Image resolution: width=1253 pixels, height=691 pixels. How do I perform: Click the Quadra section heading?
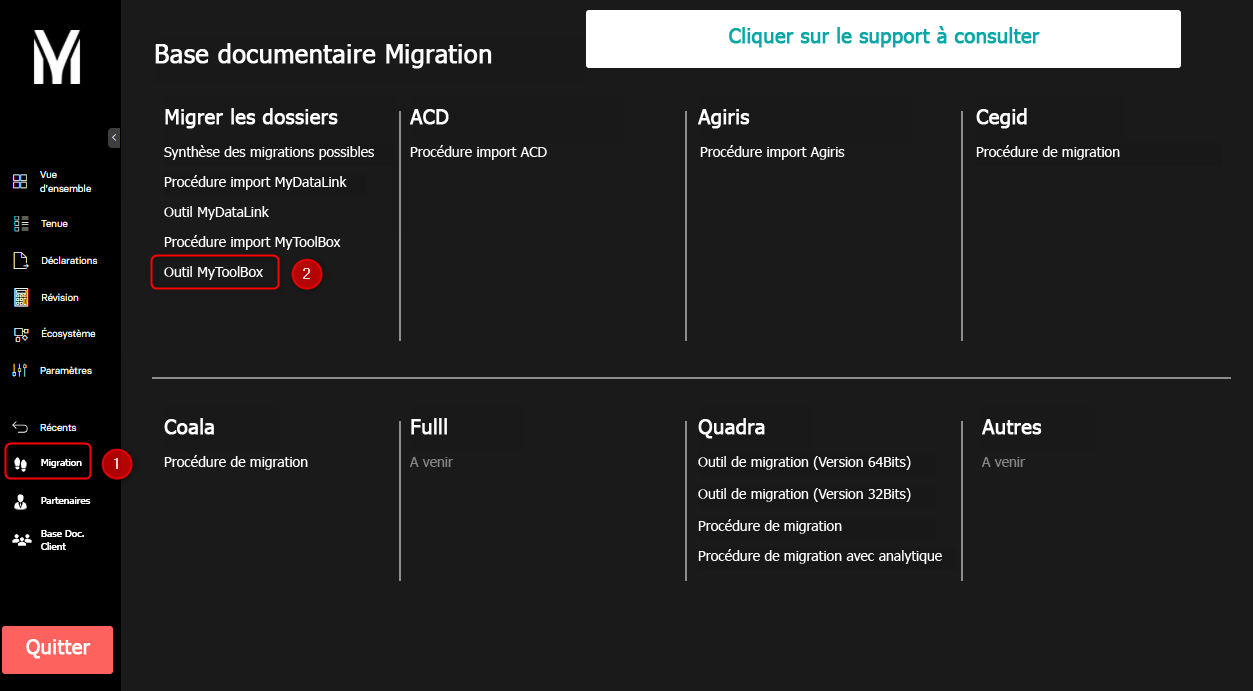[731, 427]
